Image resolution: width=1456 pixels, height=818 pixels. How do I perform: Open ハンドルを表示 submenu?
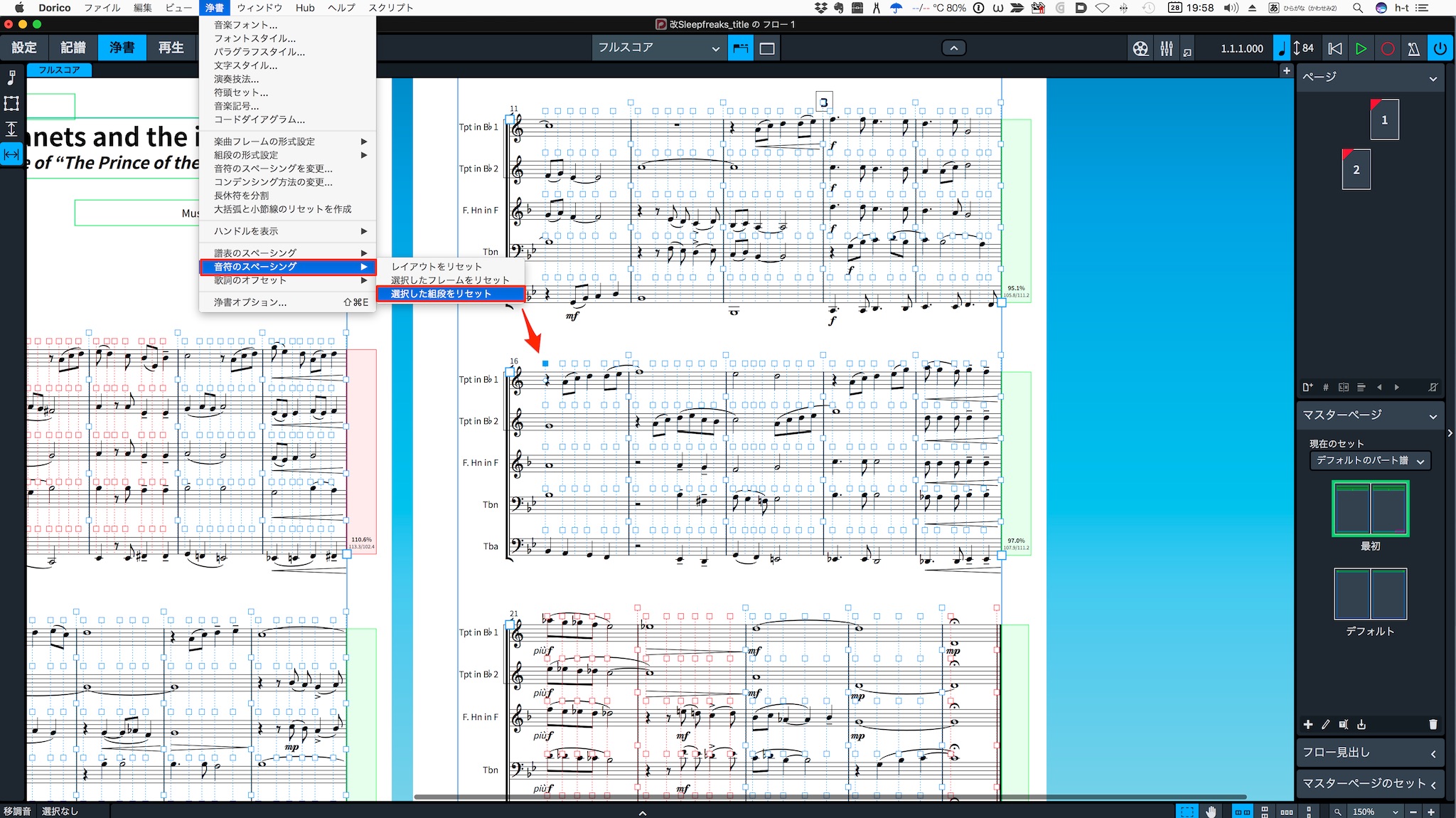[287, 231]
